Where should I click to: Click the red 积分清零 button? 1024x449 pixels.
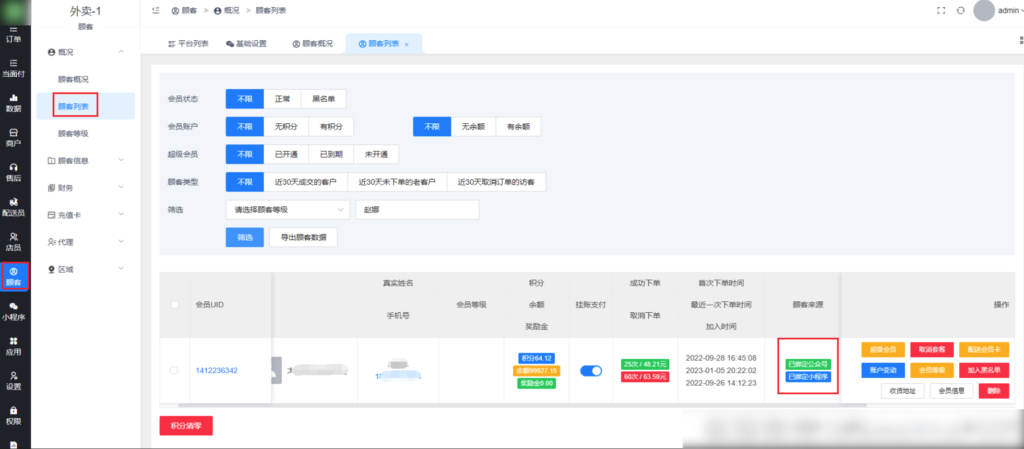point(186,426)
